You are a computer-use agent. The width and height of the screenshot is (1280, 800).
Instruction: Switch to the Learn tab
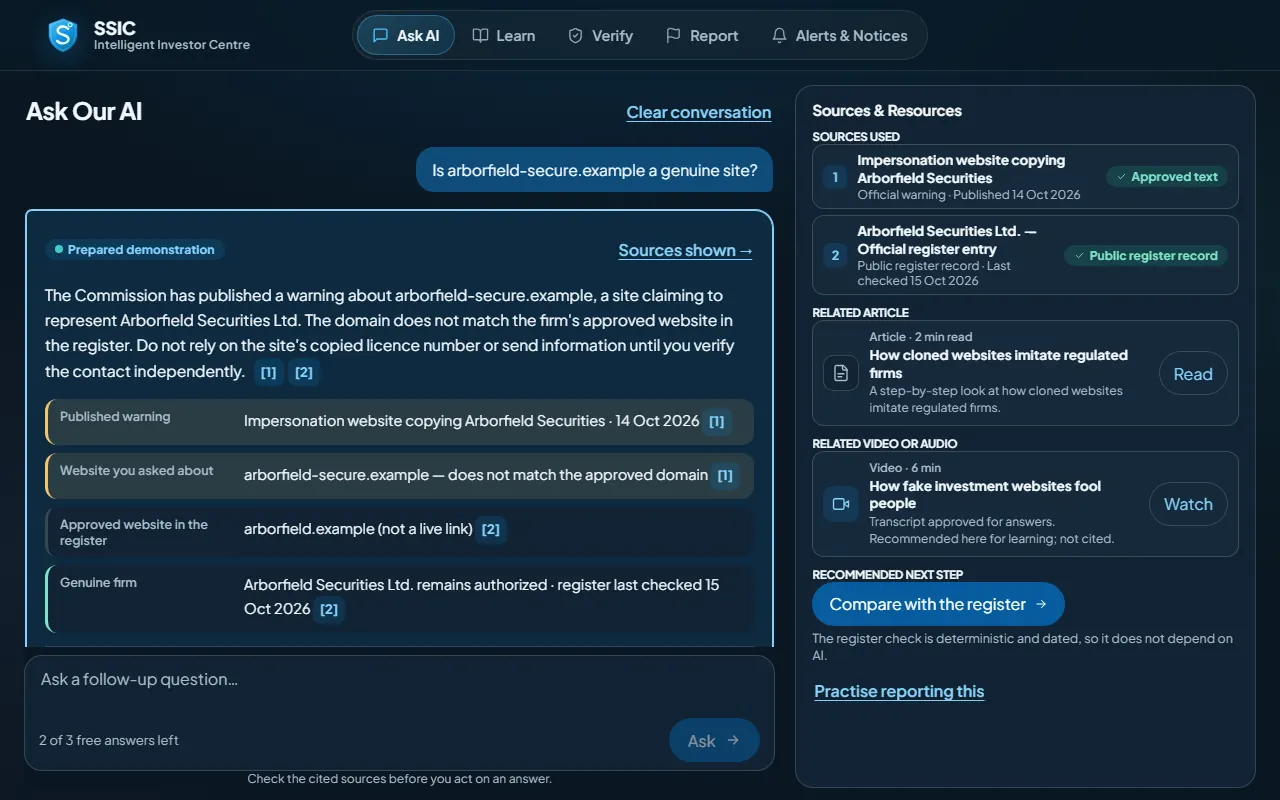(504, 36)
